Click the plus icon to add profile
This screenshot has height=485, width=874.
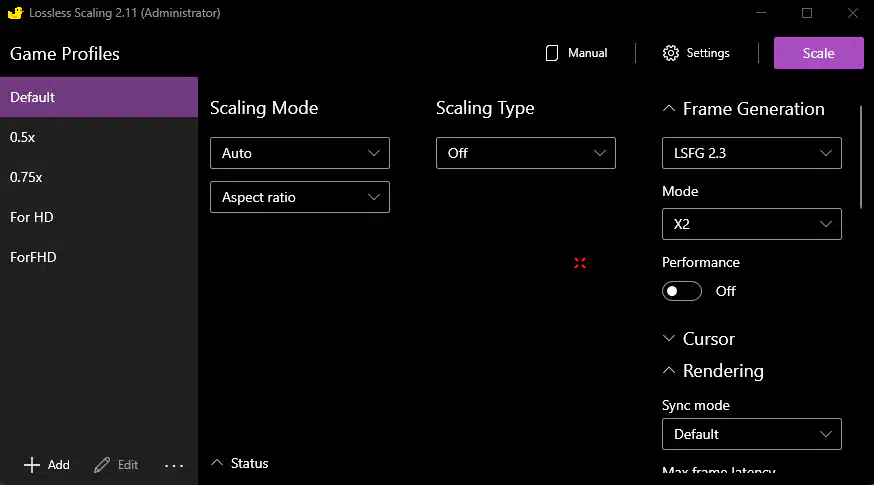tap(32, 465)
